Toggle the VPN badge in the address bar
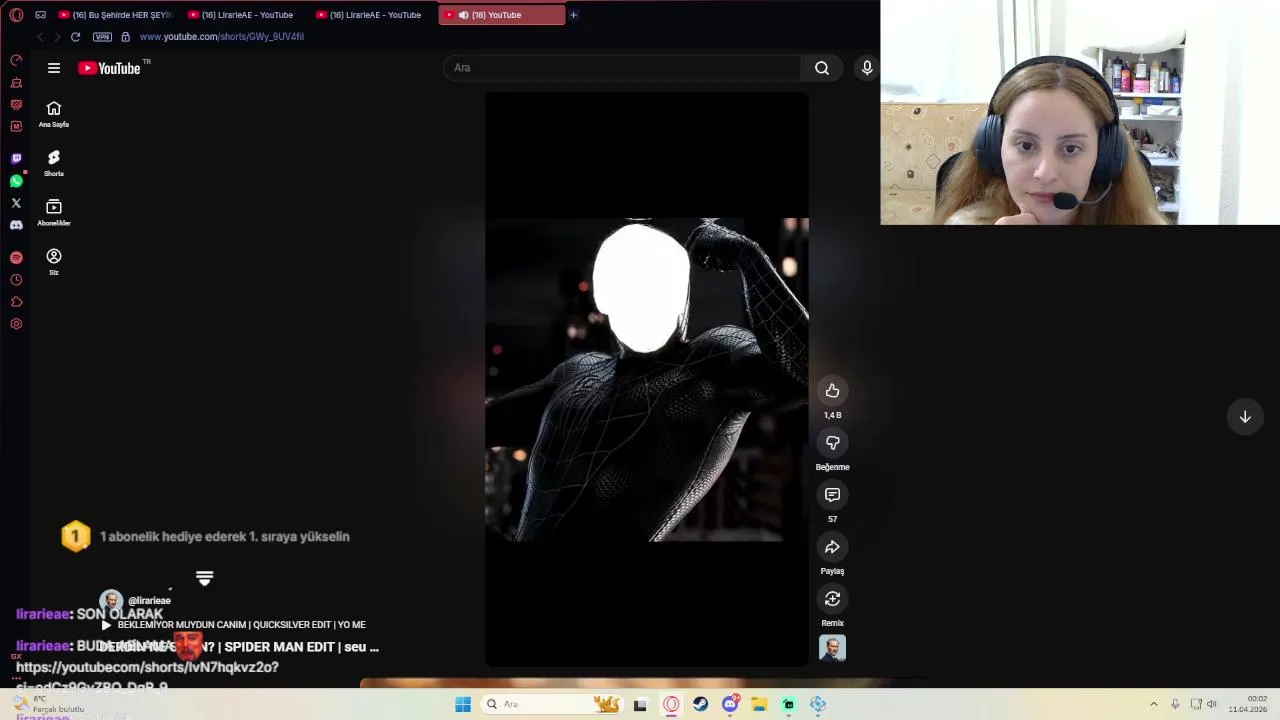This screenshot has height=720, width=1280. [102, 37]
